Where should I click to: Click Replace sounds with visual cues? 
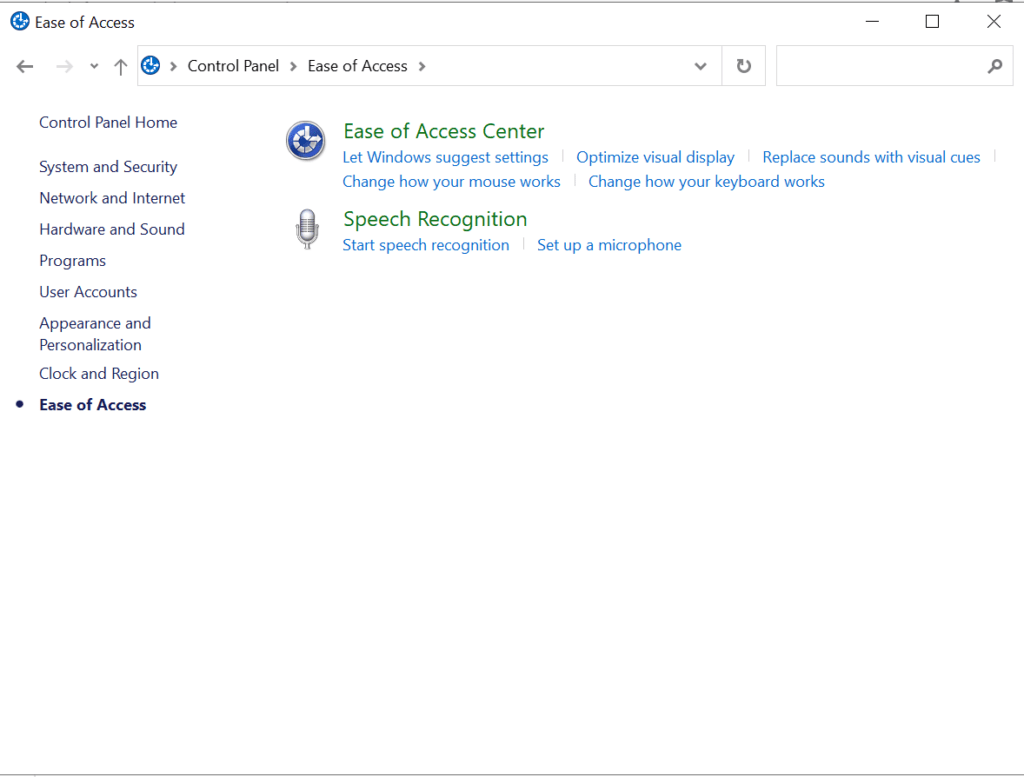point(871,157)
